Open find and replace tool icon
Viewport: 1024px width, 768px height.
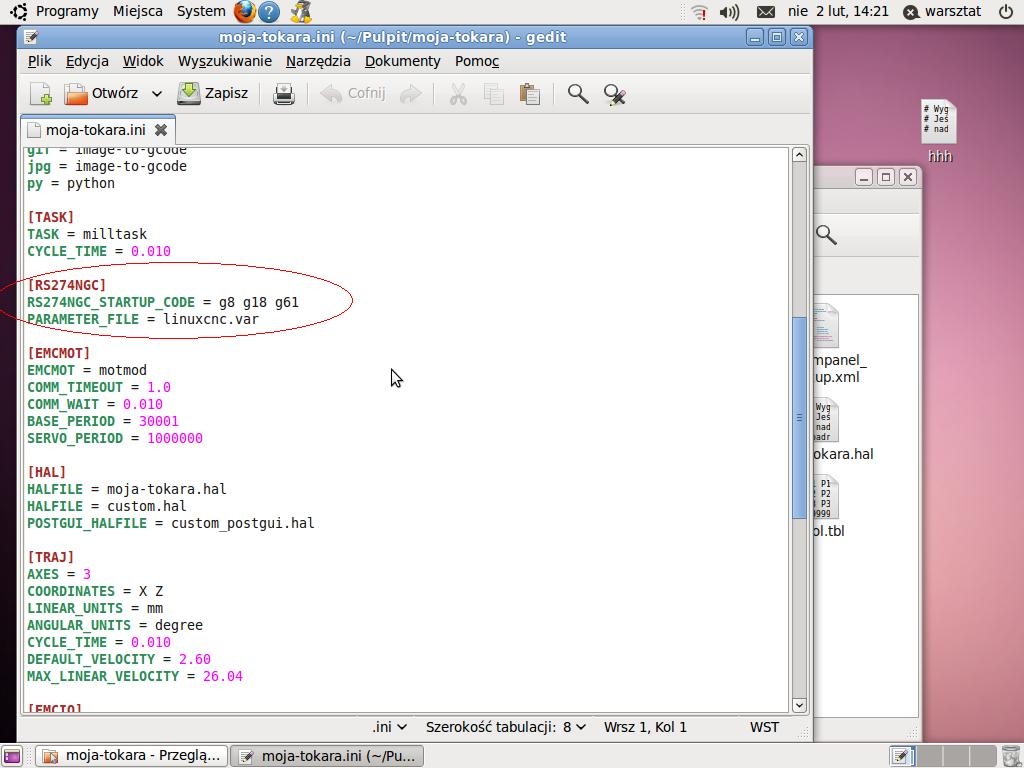615,94
